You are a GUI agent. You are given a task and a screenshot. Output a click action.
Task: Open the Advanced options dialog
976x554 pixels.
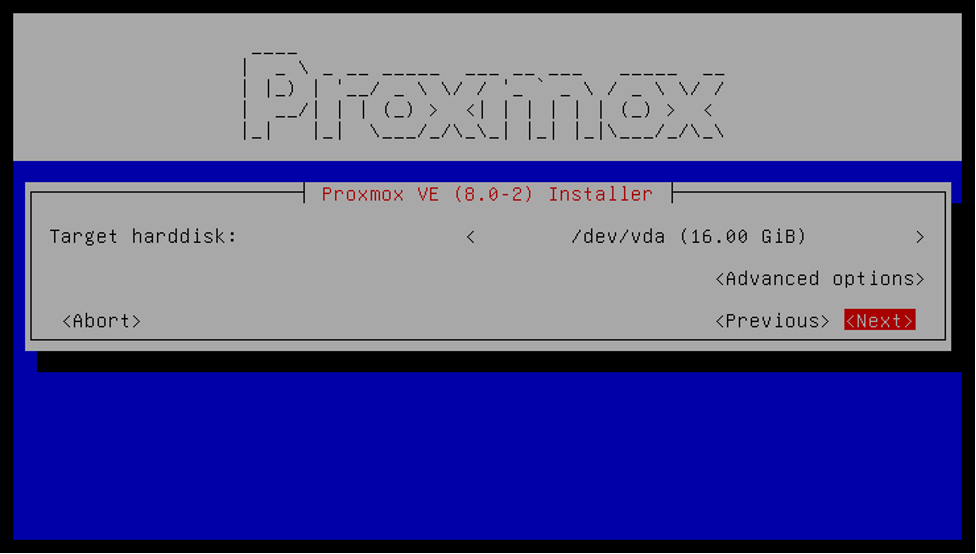(x=820, y=278)
